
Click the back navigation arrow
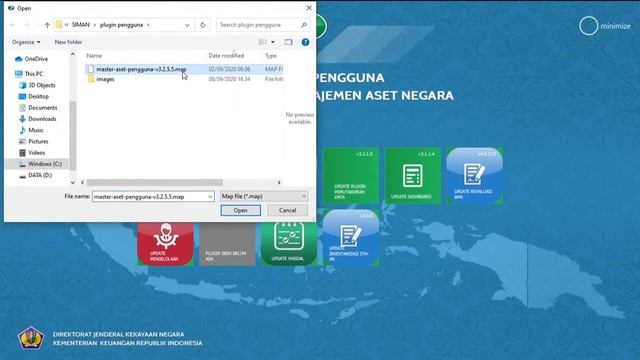click(13, 25)
